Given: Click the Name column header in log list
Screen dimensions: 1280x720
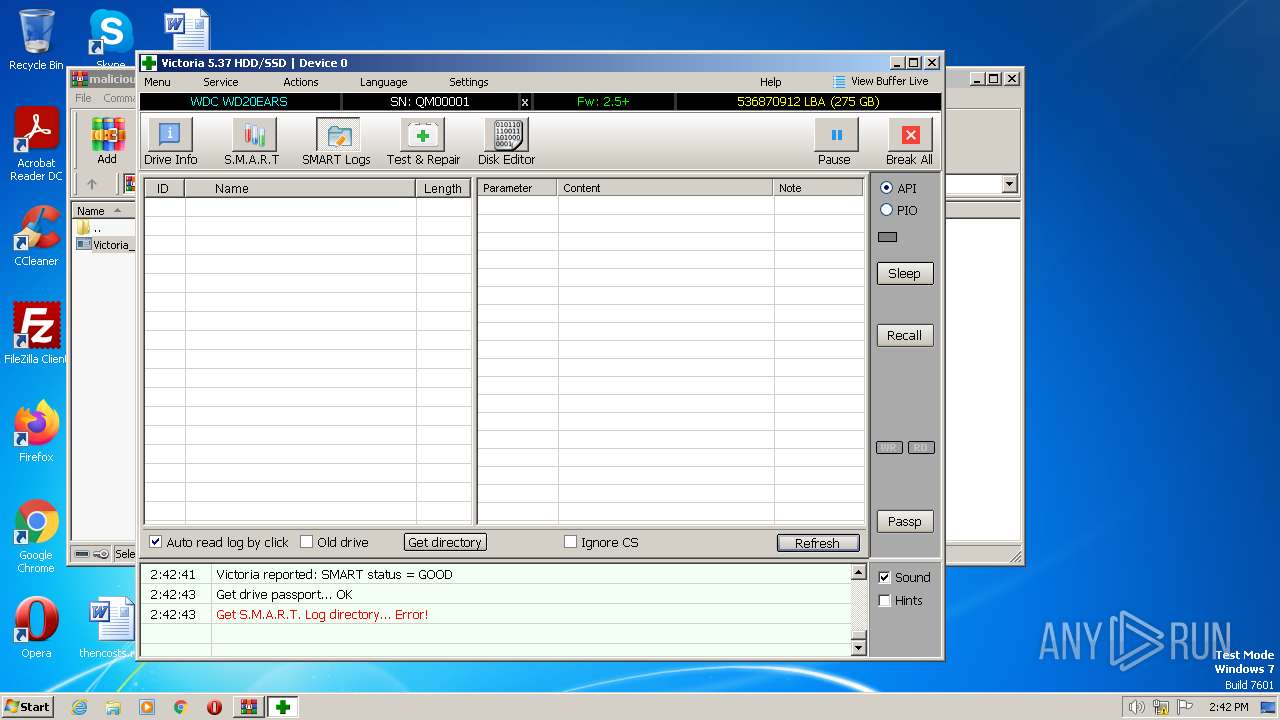Looking at the screenshot, I should coord(300,188).
